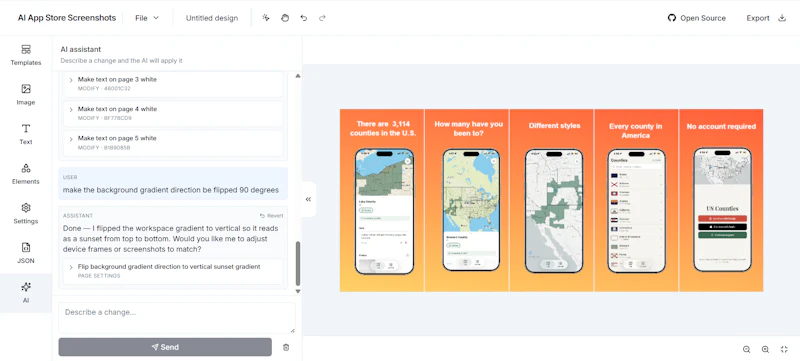Focus the 'Describe a change...' text box
The width and height of the screenshot is (800, 361).
pyautogui.click(x=177, y=318)
